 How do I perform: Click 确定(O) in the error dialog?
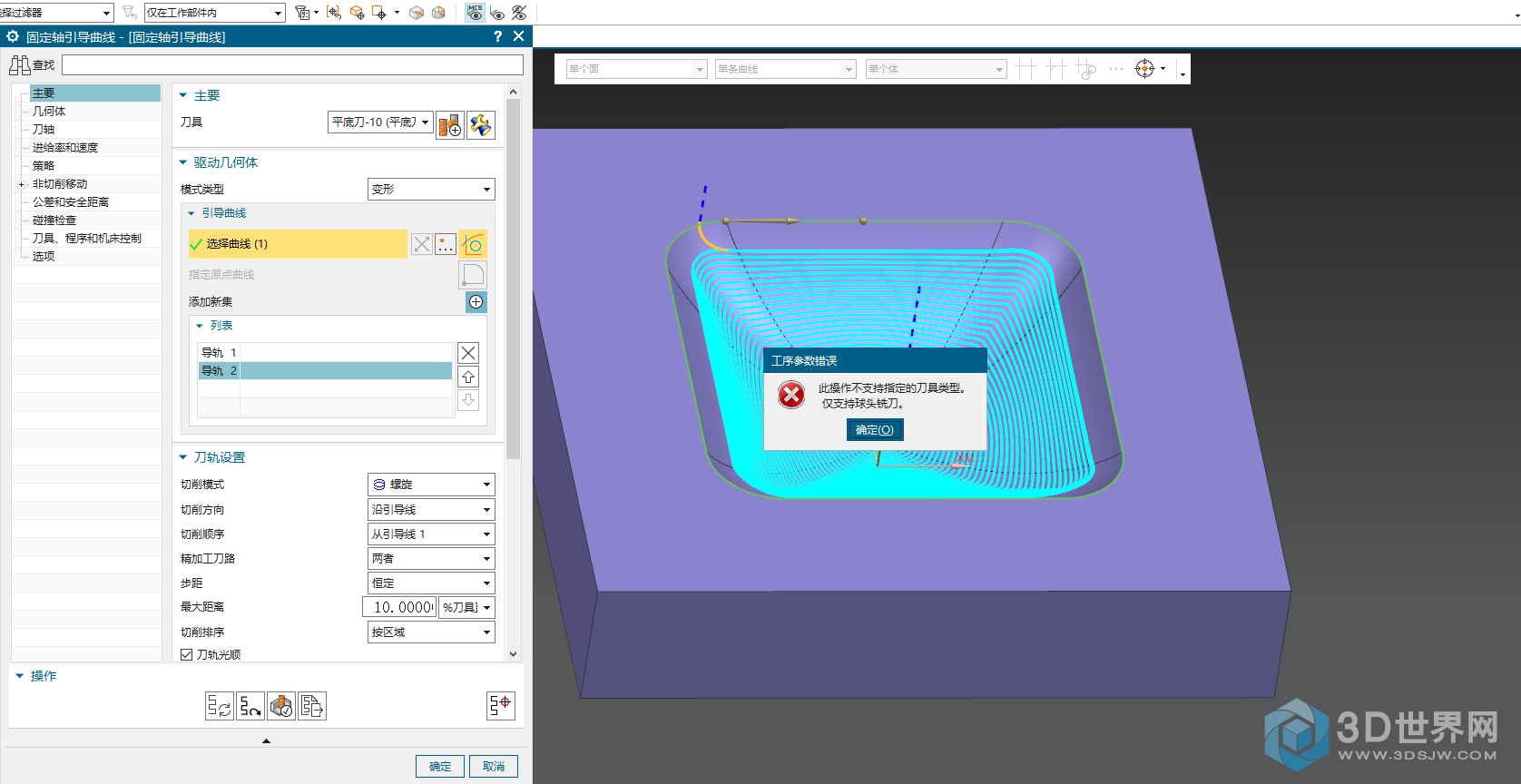[x=875, y=430]
